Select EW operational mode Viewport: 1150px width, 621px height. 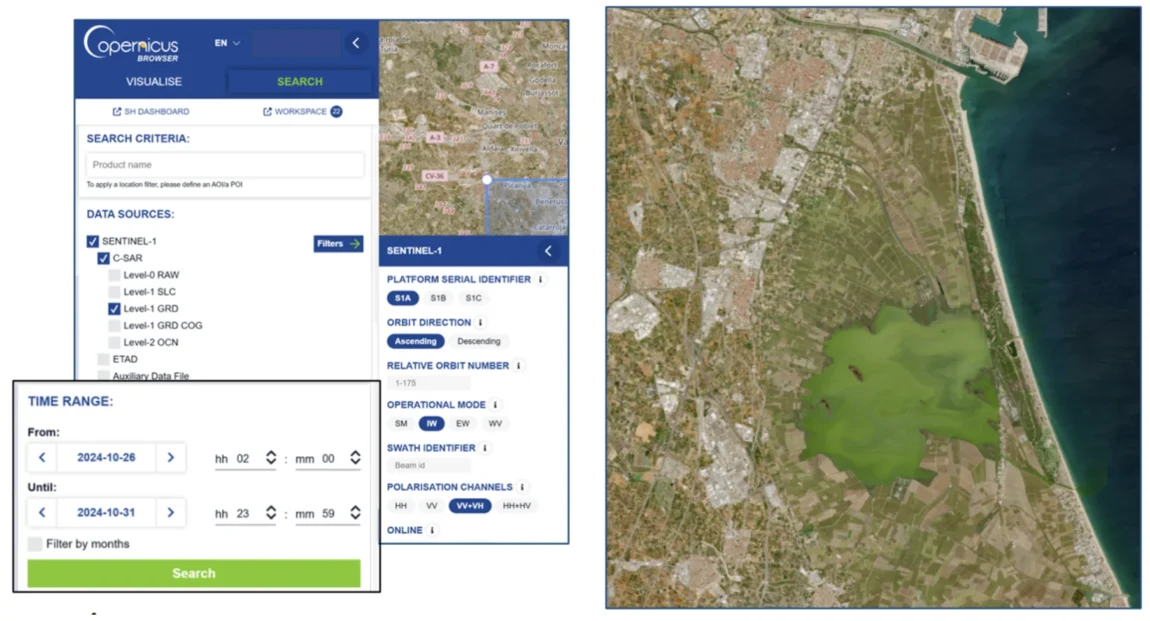463,424
